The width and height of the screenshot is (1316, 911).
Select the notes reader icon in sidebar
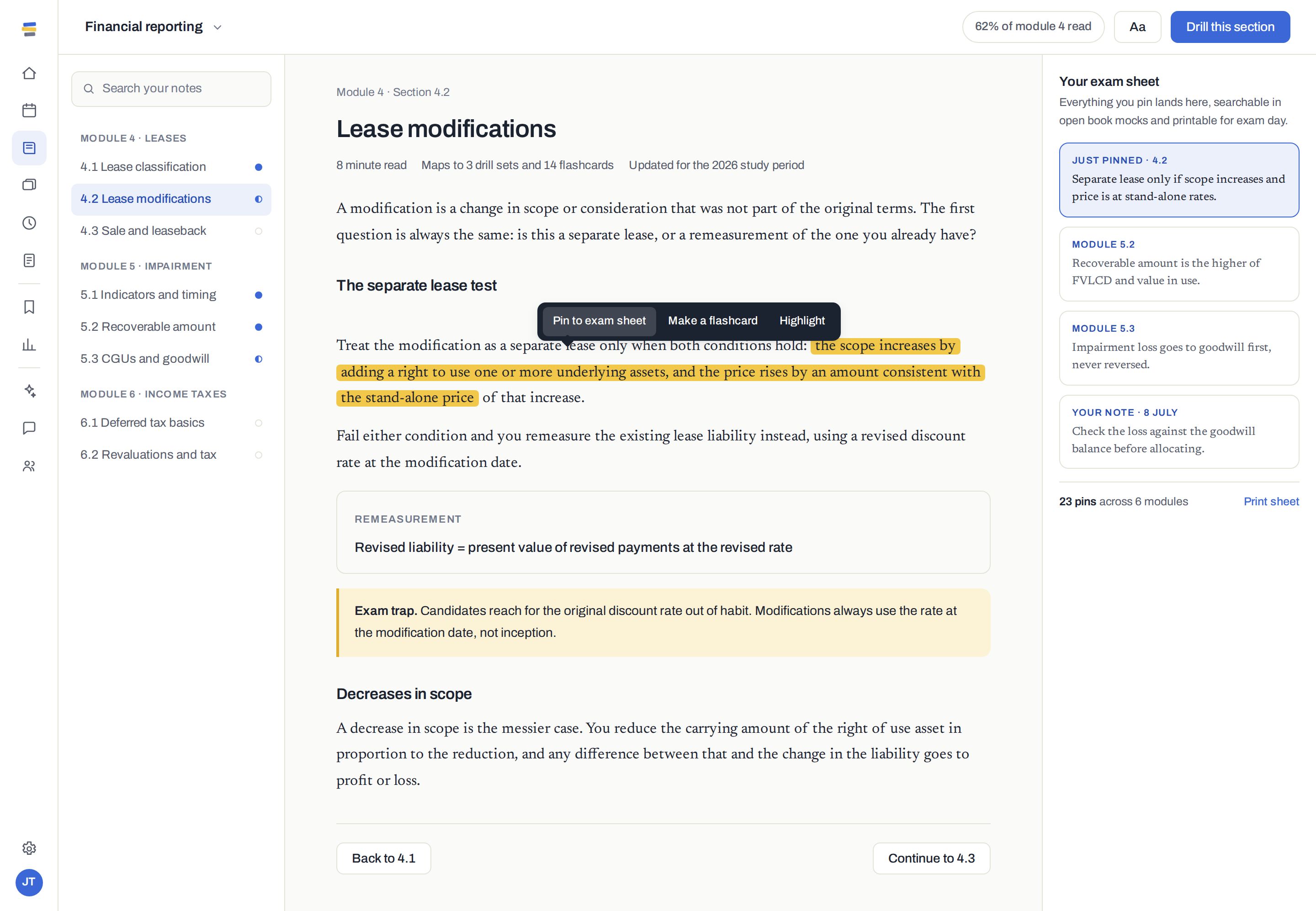pyautogui.click(x=29, y=148)
